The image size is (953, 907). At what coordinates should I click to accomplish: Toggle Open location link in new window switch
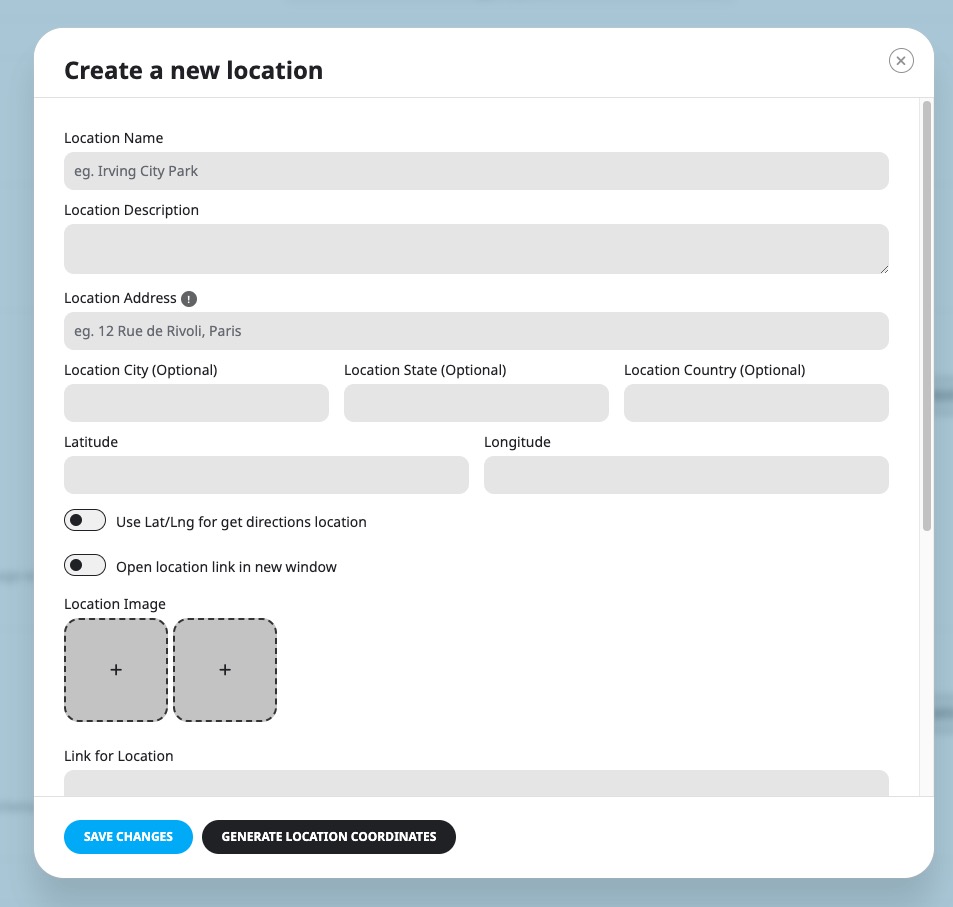tap(85, 566)
